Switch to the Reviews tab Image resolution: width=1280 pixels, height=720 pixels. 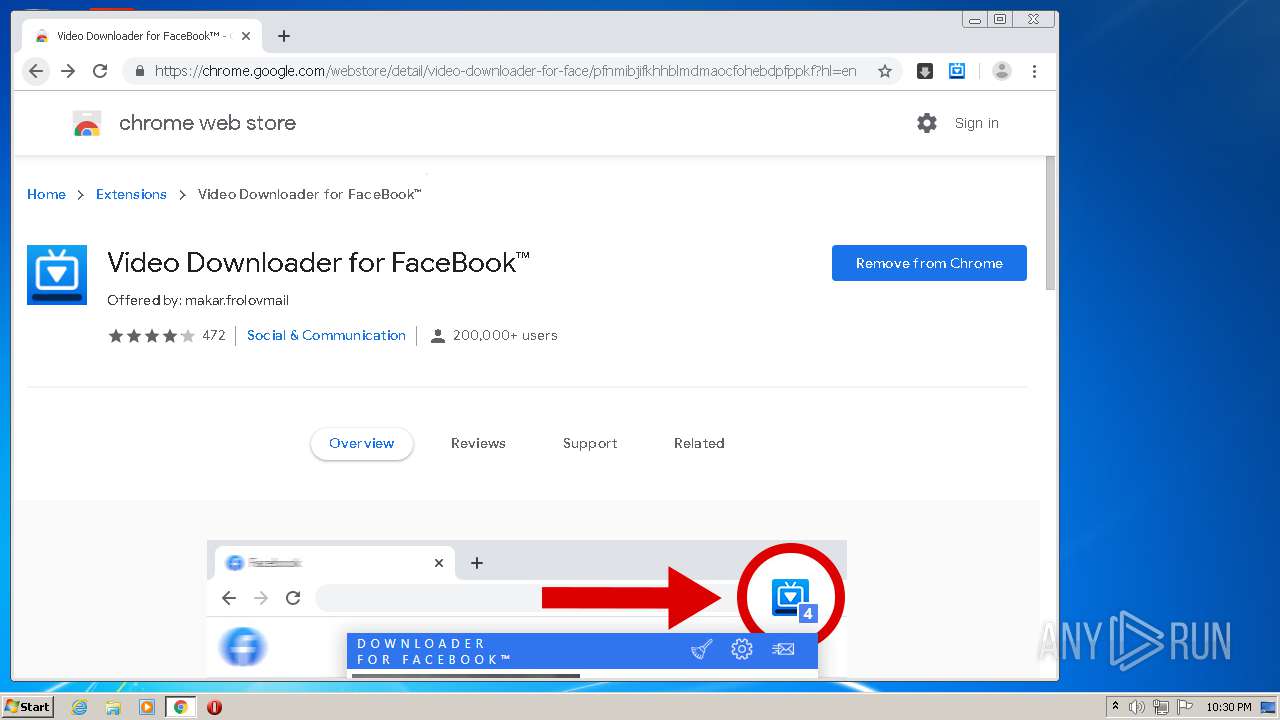coord(478,443)
